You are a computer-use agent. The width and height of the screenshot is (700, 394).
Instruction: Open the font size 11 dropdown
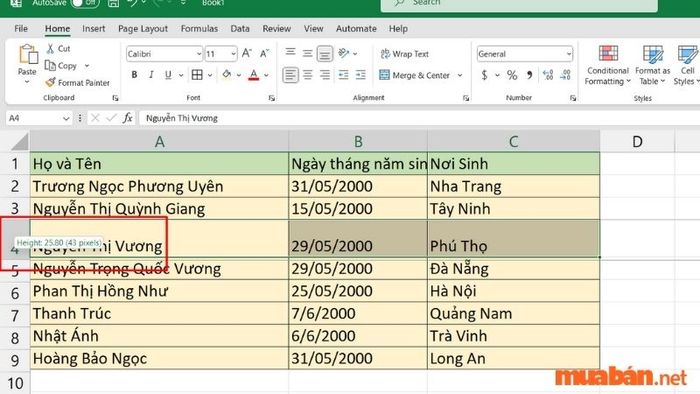[x=233, y=54]
